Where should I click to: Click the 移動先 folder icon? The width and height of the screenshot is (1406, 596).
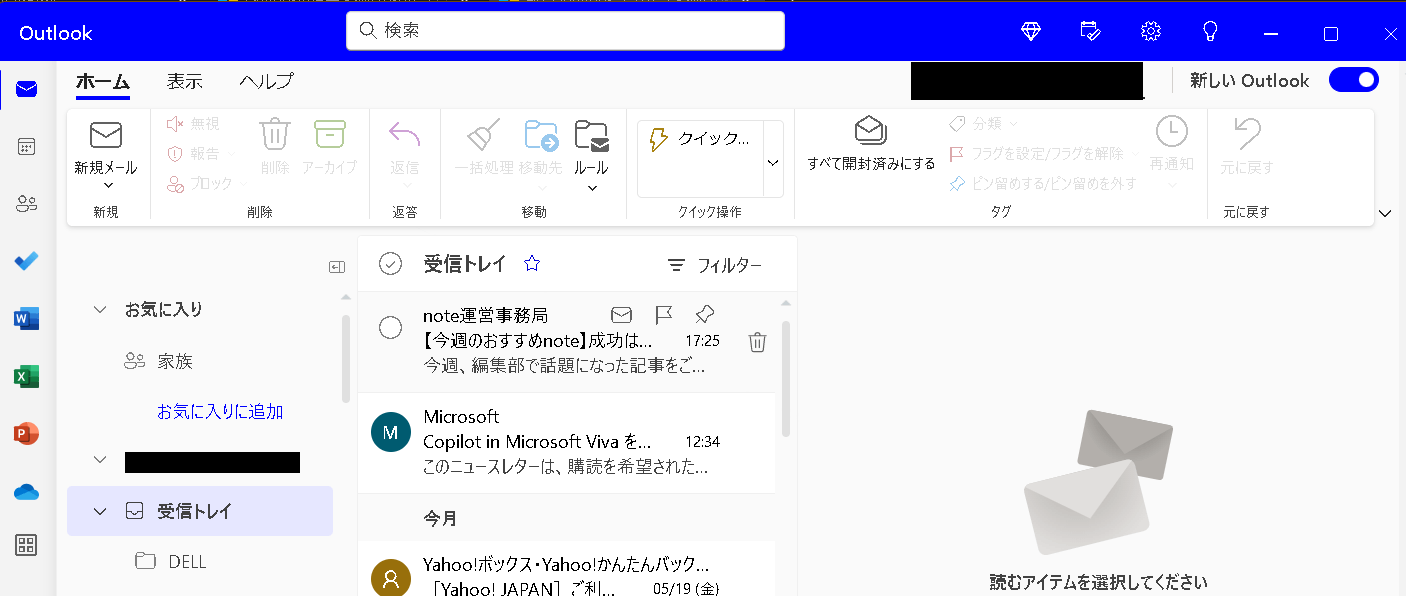pos(542,135)
